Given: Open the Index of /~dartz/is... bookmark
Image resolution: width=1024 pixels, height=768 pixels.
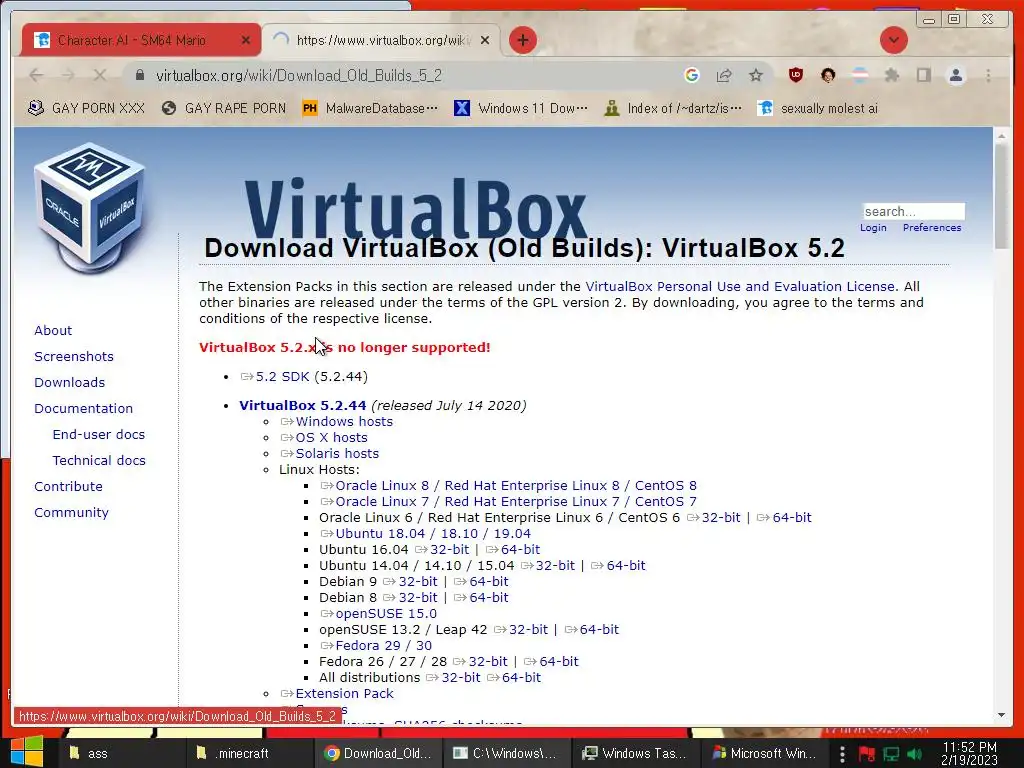Looking at the screenshot, I should click(673, 108).
